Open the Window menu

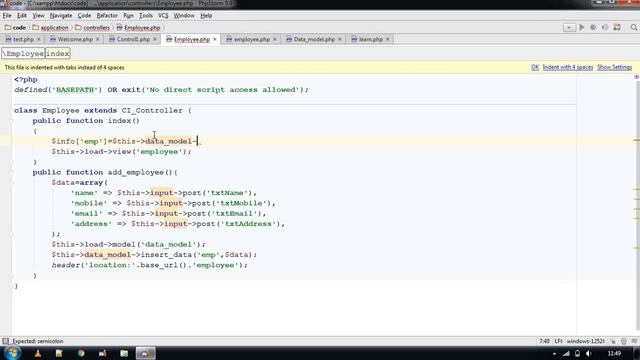point(184,16)
